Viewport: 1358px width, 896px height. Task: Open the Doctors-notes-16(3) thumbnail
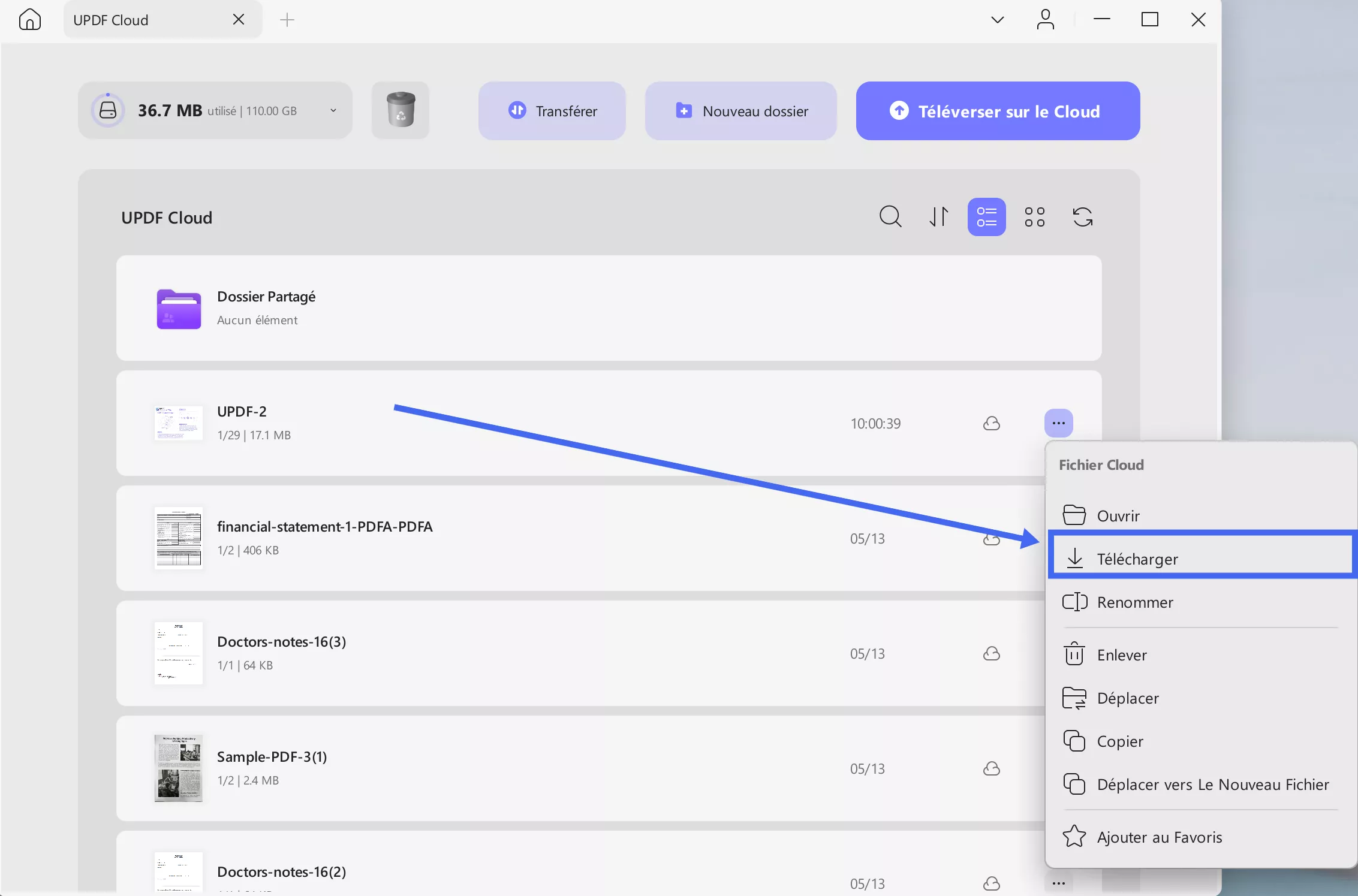click(179, 653)
